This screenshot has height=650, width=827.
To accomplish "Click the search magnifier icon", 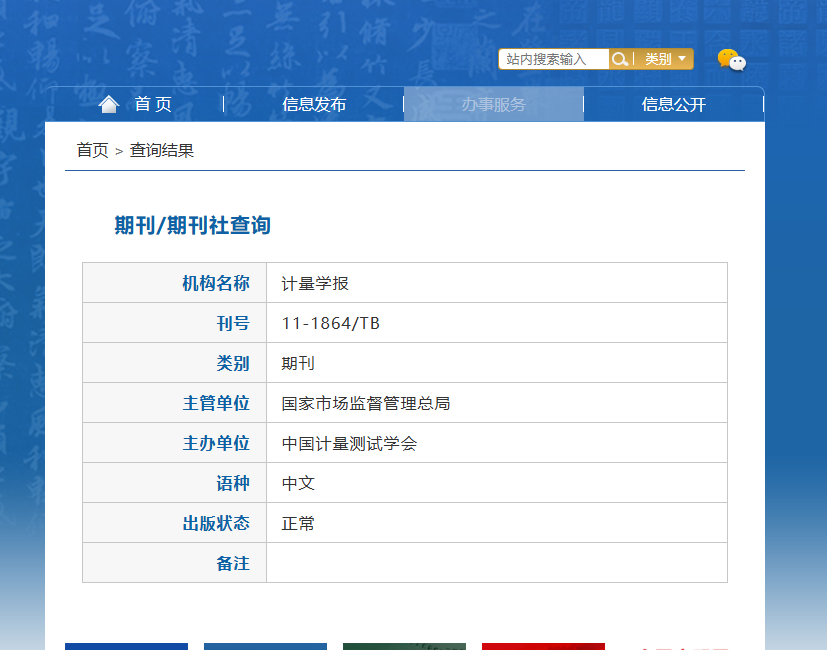I will point(620,59).
